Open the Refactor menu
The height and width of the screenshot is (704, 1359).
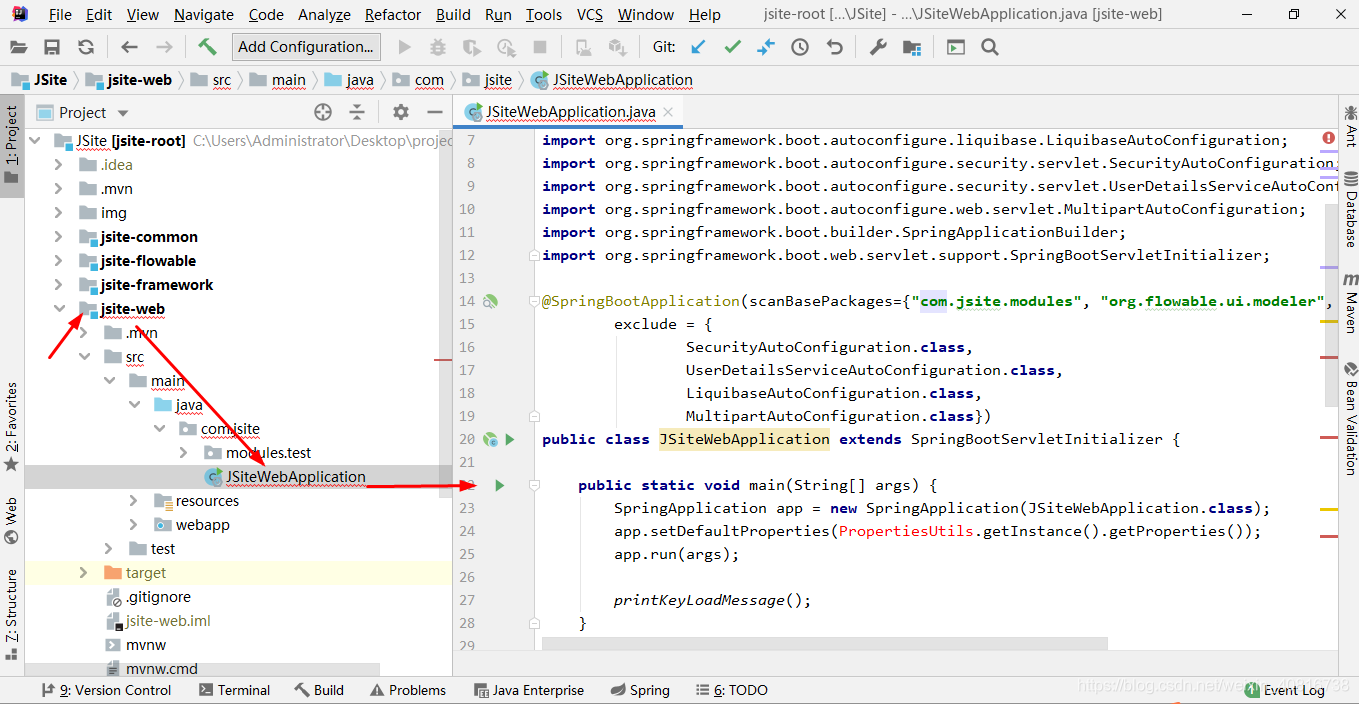393,15
